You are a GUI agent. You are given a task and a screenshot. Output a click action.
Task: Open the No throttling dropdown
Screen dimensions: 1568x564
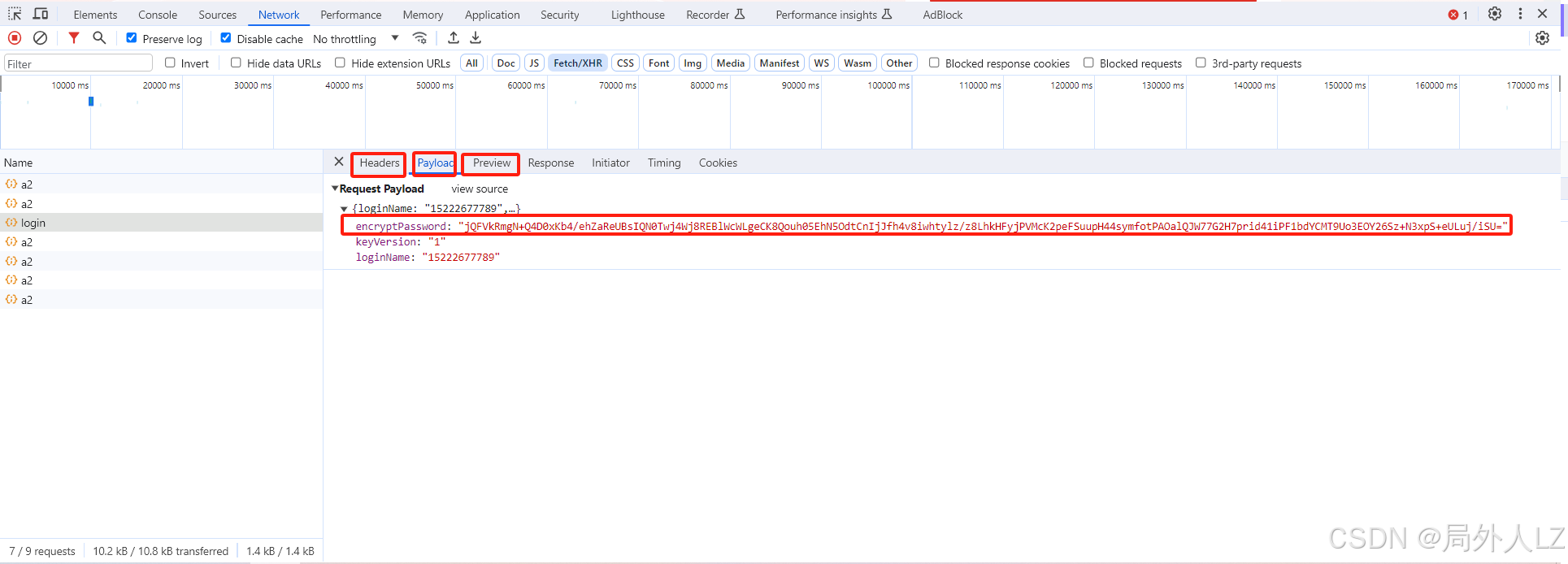tap(356, 38)
